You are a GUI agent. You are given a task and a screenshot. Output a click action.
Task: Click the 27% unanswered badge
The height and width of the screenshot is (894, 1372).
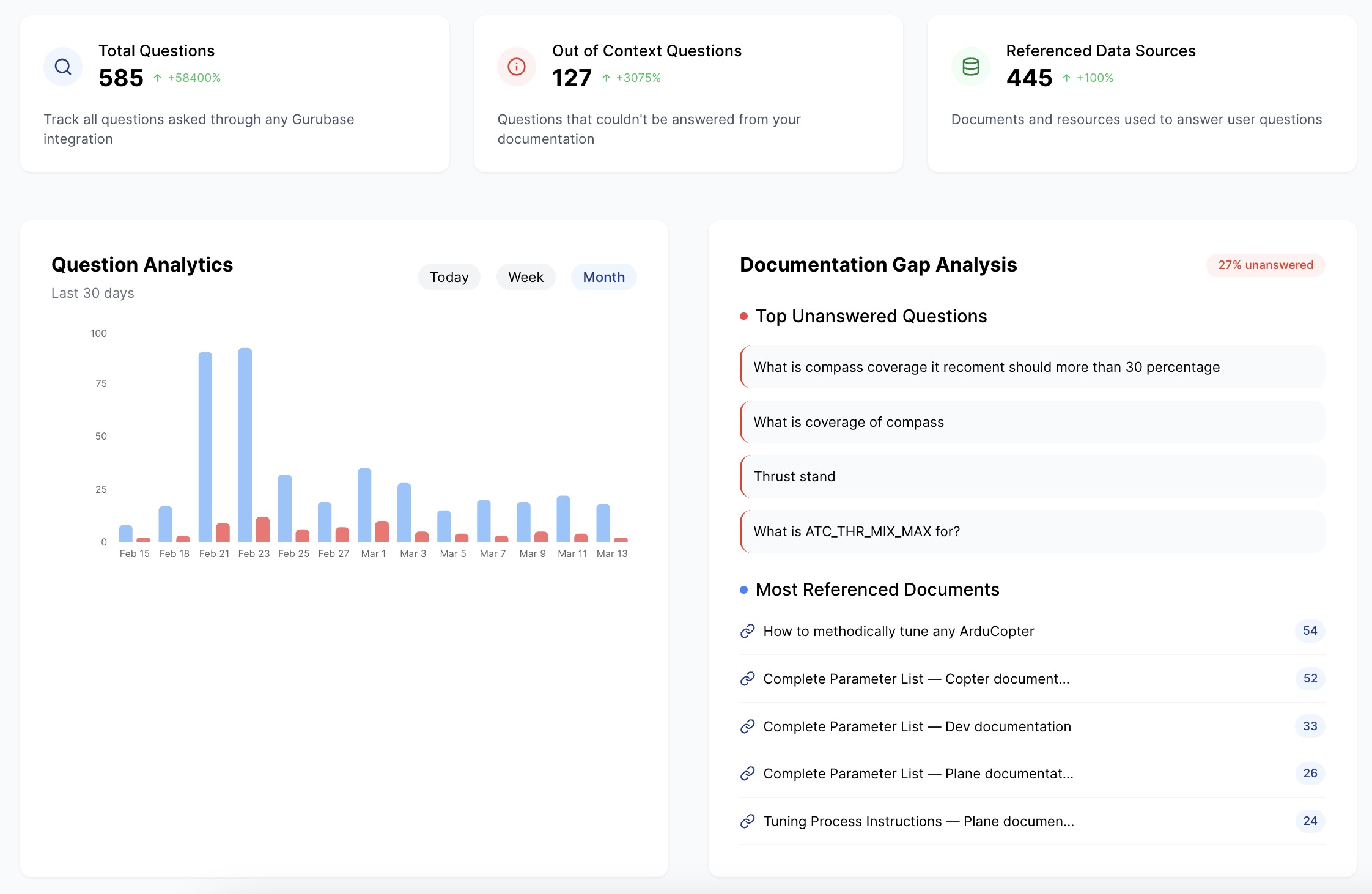pos(1265,265)
